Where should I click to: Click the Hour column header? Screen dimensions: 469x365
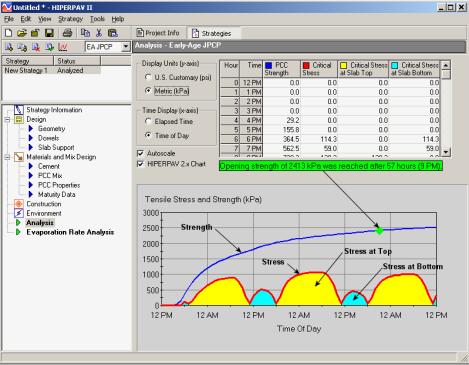(230, 69)
